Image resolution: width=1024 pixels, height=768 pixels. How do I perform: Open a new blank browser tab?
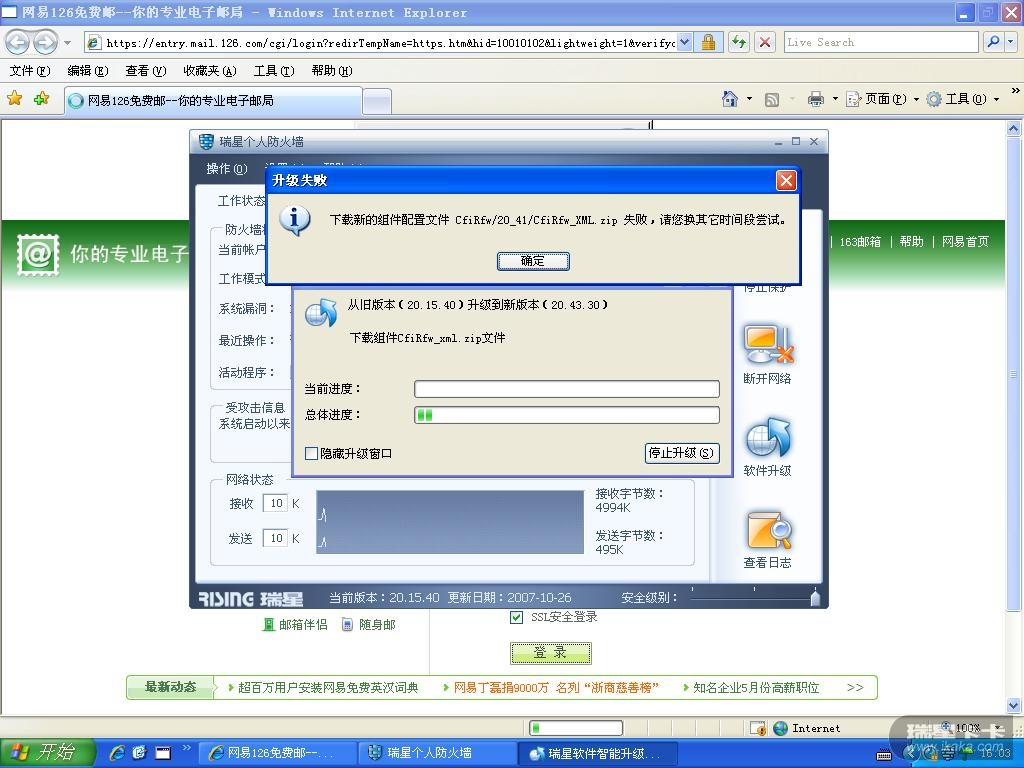[x=377, y=101]
